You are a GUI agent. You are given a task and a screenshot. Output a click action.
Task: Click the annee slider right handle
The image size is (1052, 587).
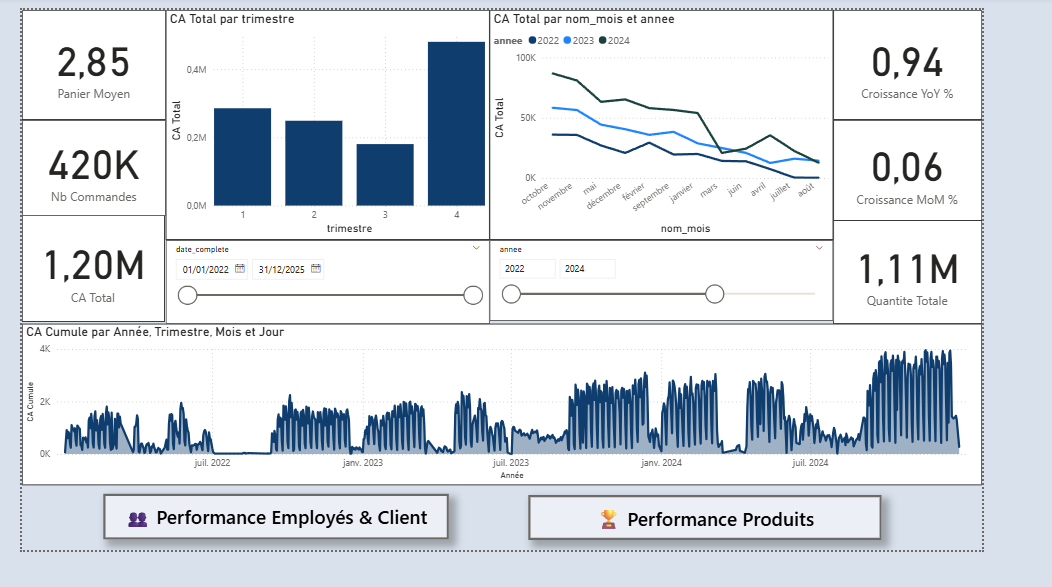[x=715, y=294]
